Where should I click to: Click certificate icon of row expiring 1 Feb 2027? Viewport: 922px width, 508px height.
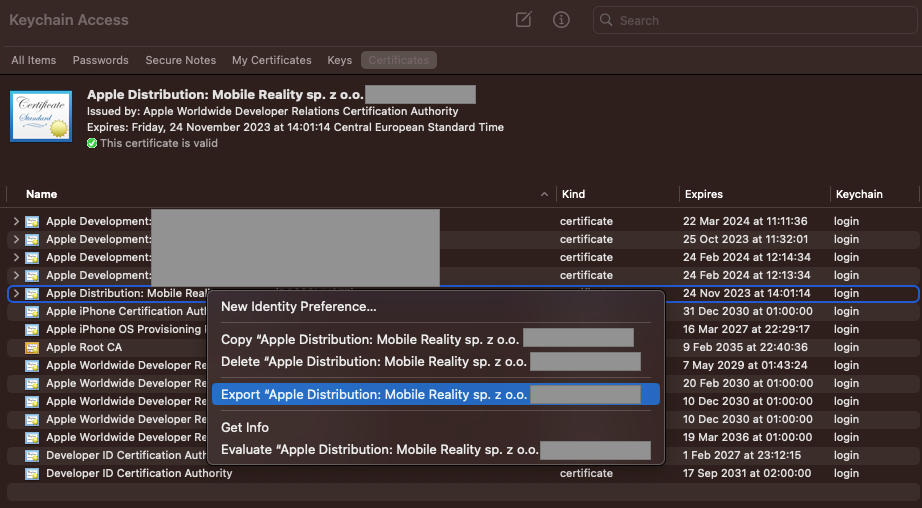tap(32, 456)
